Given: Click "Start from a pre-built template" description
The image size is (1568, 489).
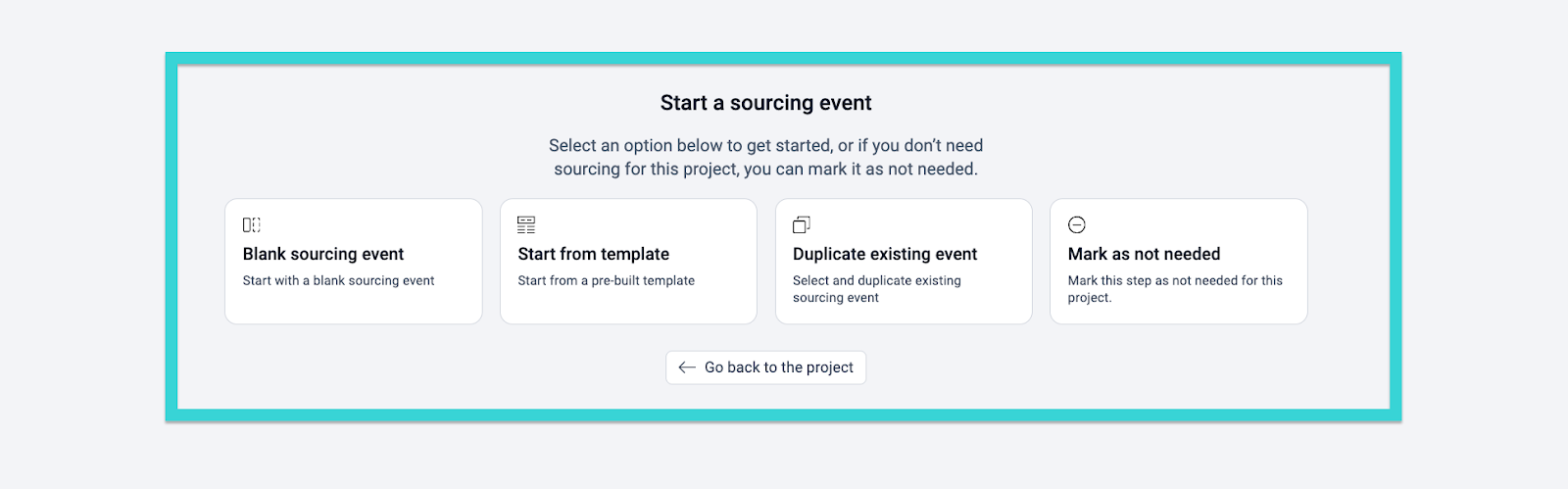Looking at the screenshot, I should click(607, 280).
